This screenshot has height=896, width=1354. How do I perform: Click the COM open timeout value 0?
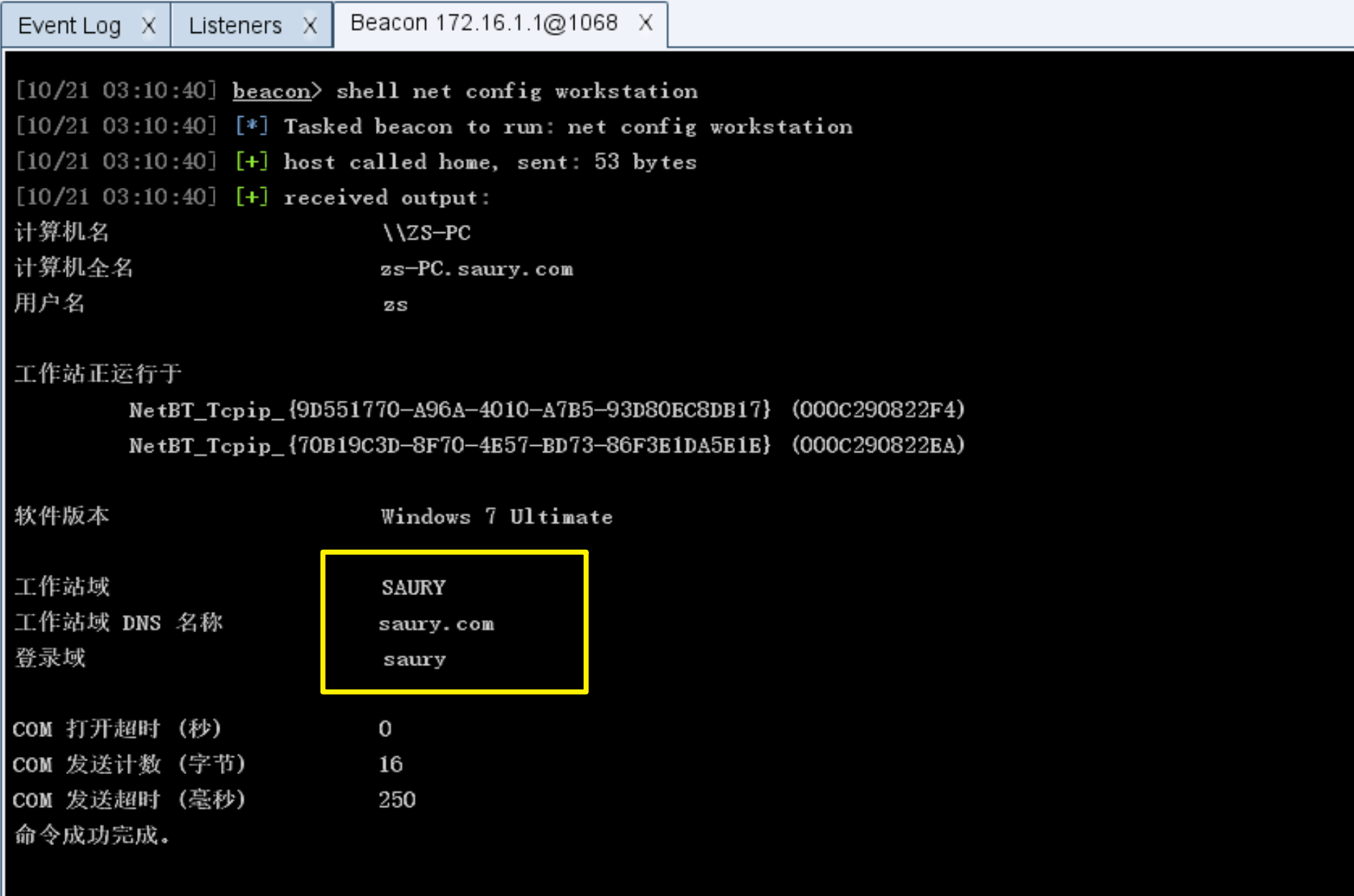[x=385, y=729]
